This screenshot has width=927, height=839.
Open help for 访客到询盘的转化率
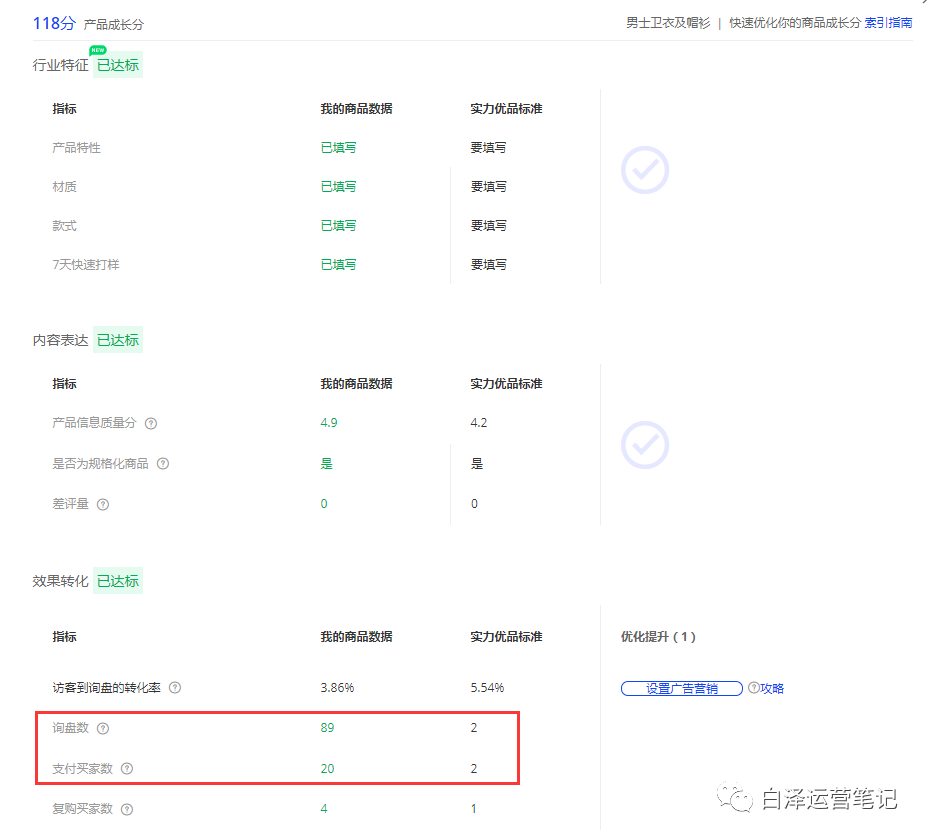[x=176, y=688]
